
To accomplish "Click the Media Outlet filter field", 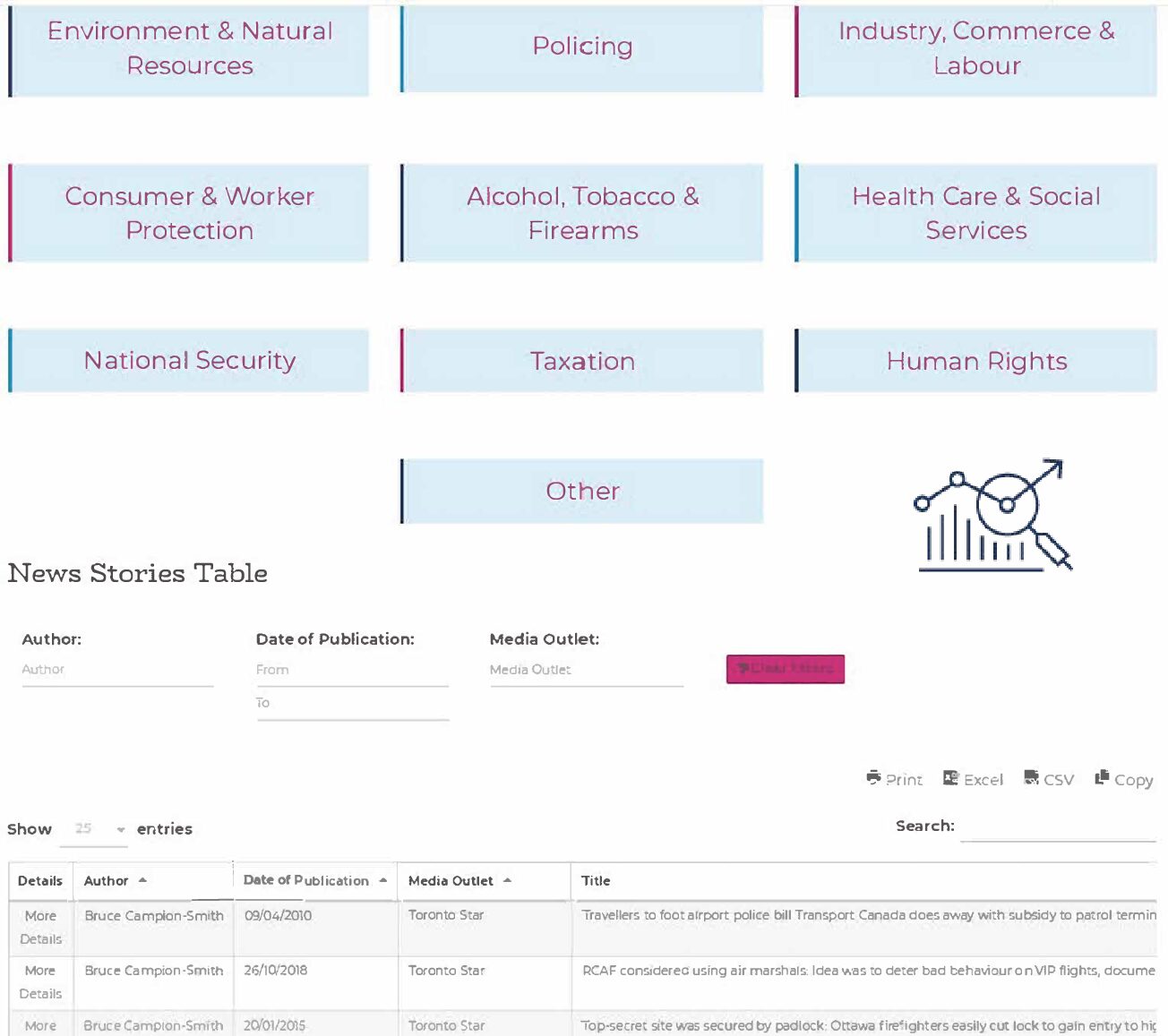I will (586, 670).
